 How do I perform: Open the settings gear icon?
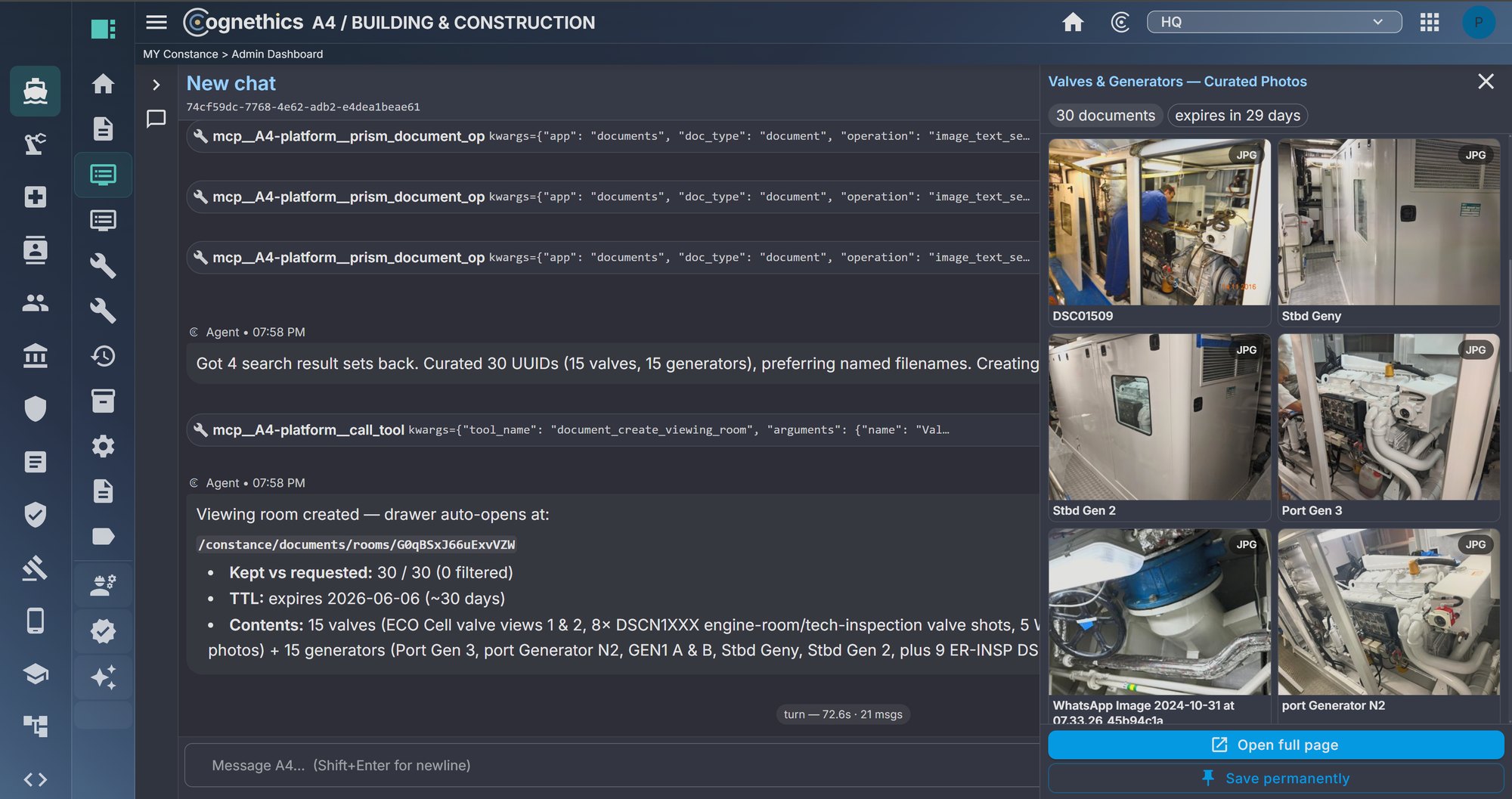(103, 446)
